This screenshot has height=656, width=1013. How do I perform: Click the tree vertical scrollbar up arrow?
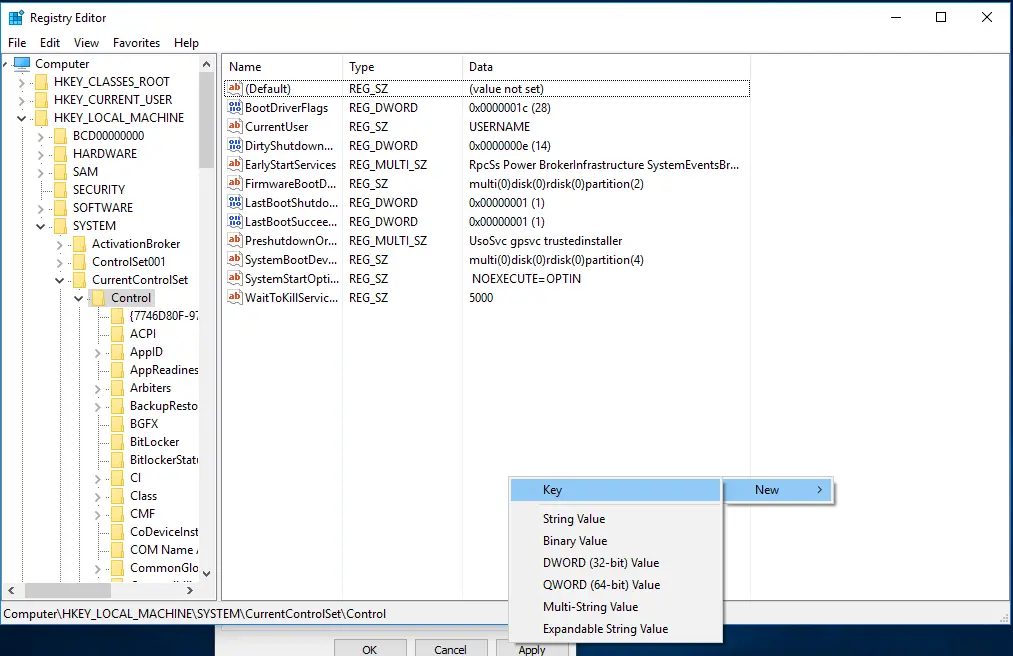(x=206, y=64)
